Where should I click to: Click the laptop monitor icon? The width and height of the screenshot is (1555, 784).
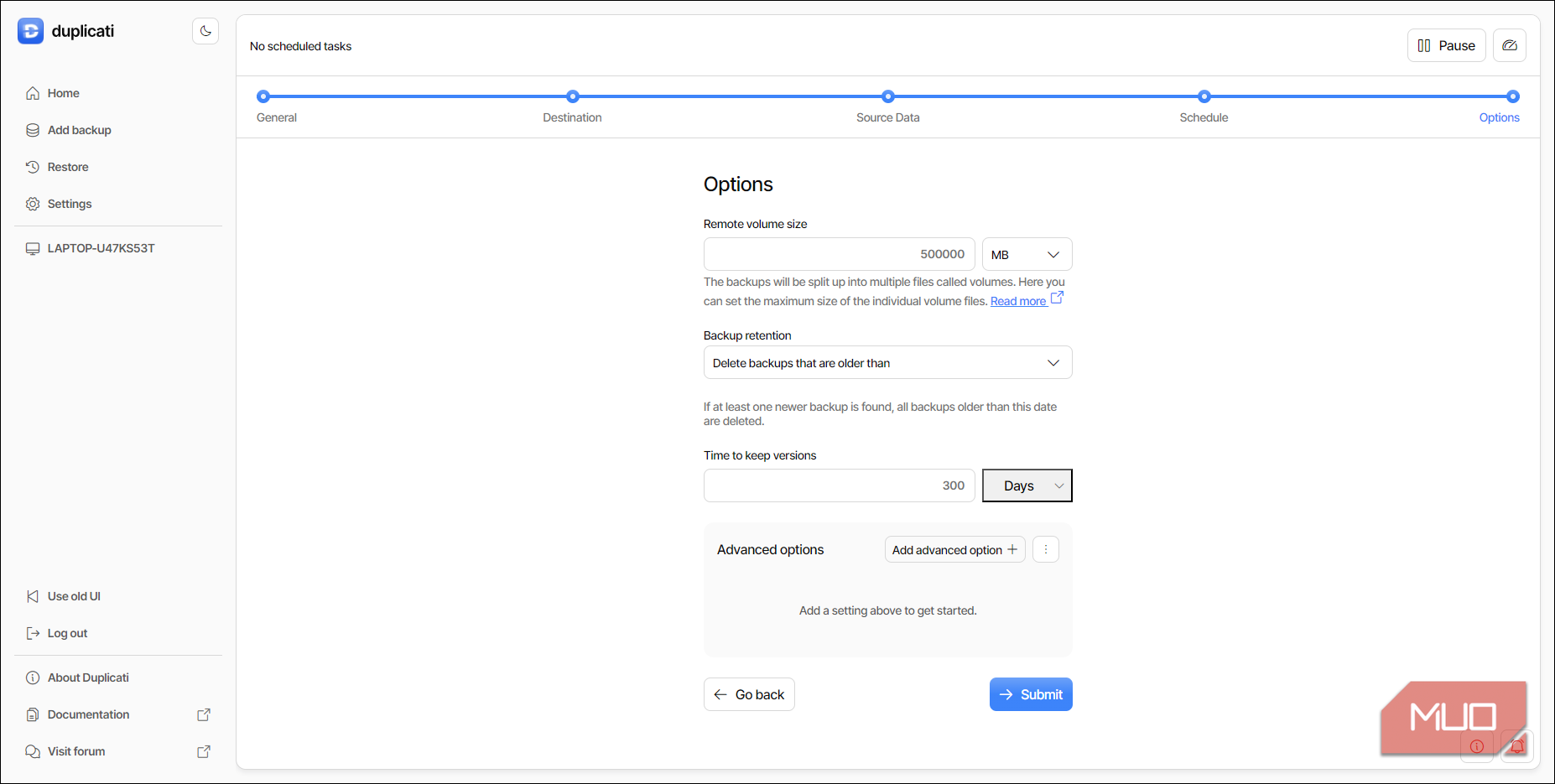point(33,248)
